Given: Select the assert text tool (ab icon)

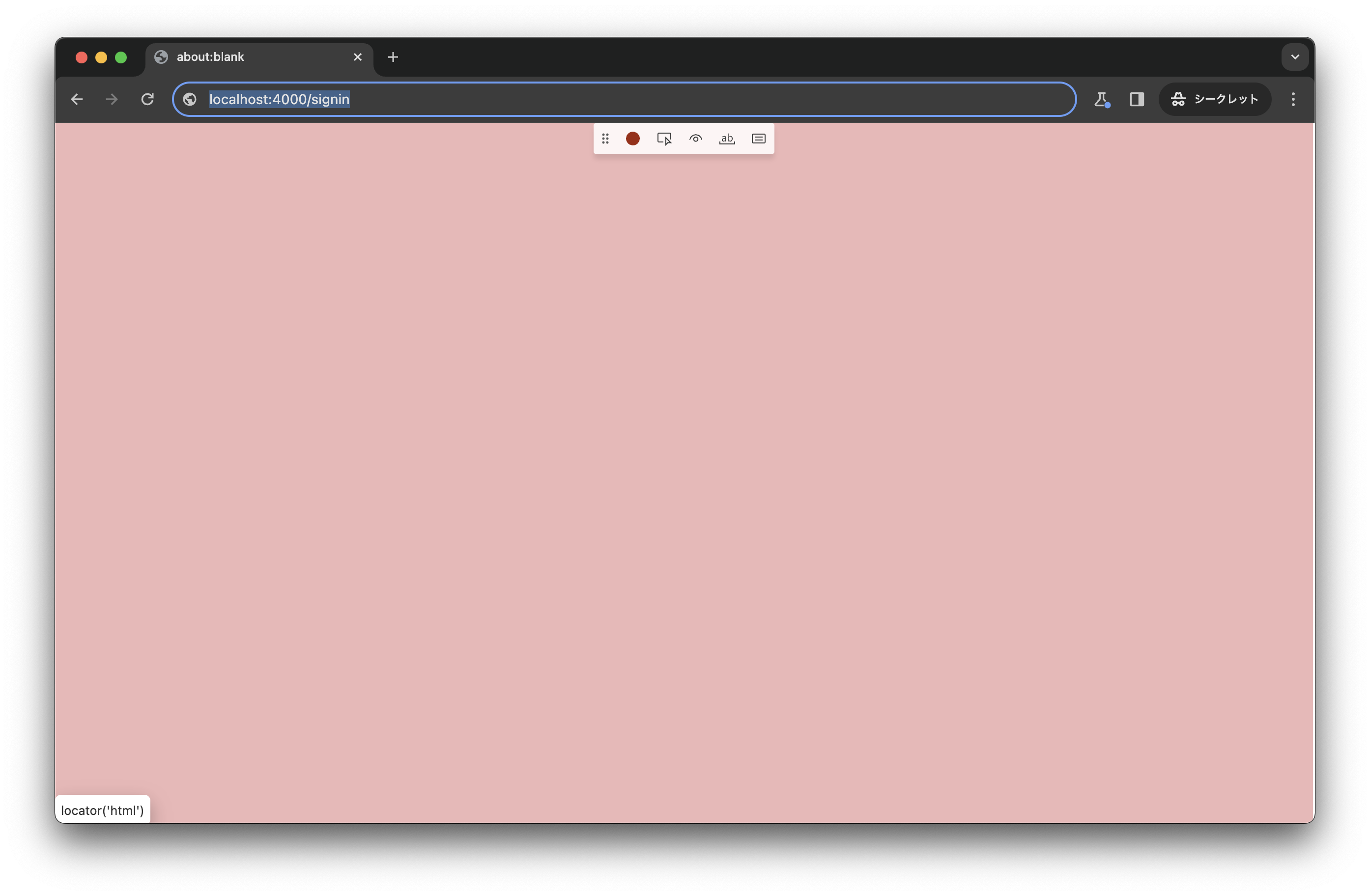Looking at the screenshot, I should [x=726, y=139].
